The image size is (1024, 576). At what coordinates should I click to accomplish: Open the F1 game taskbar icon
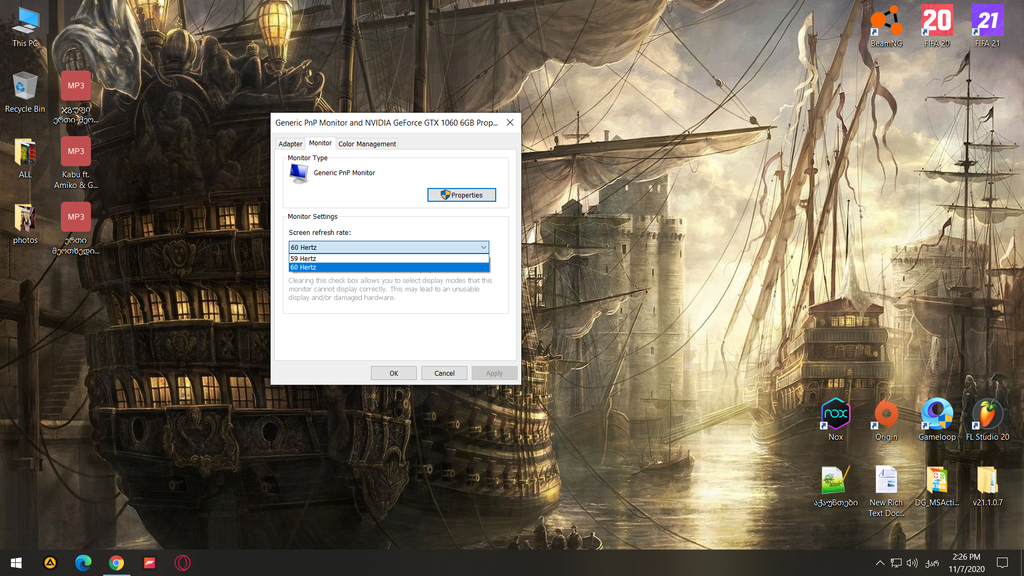point(150,563)
